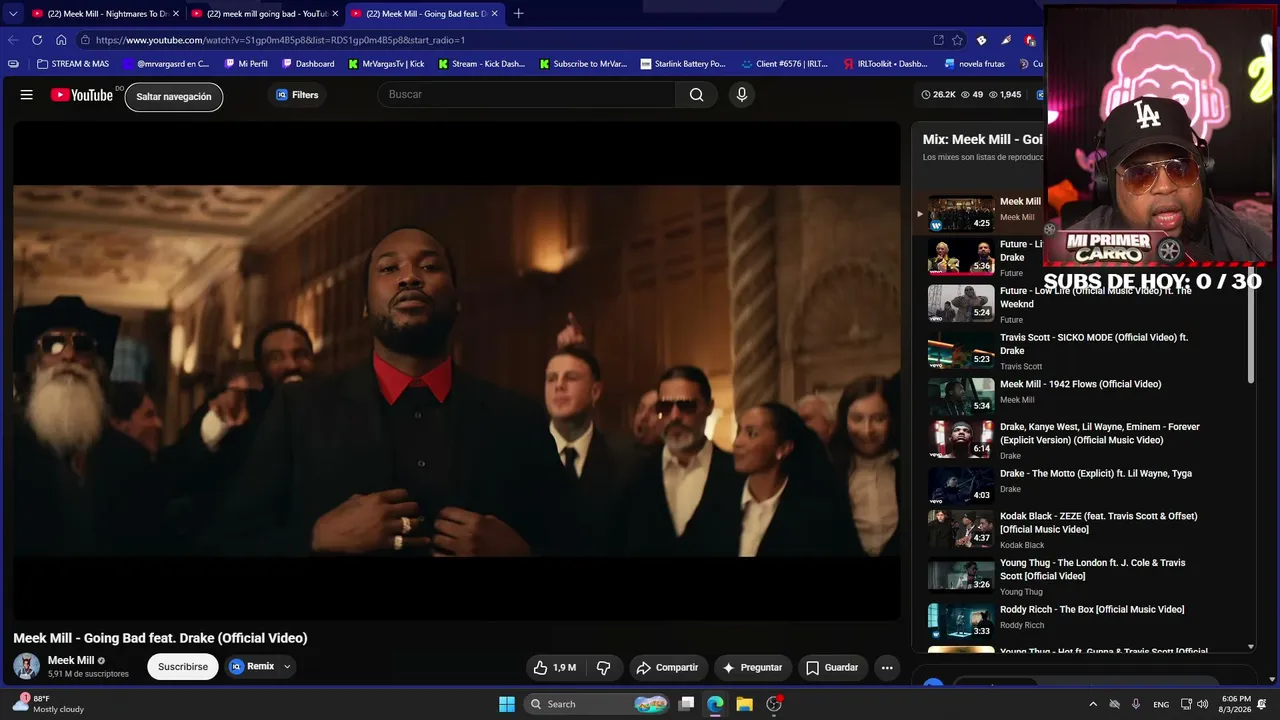Image resolution: width=1280 pixels, height=720 pixels.
Task: Show hidden system tray icons
Action: 1093,704
